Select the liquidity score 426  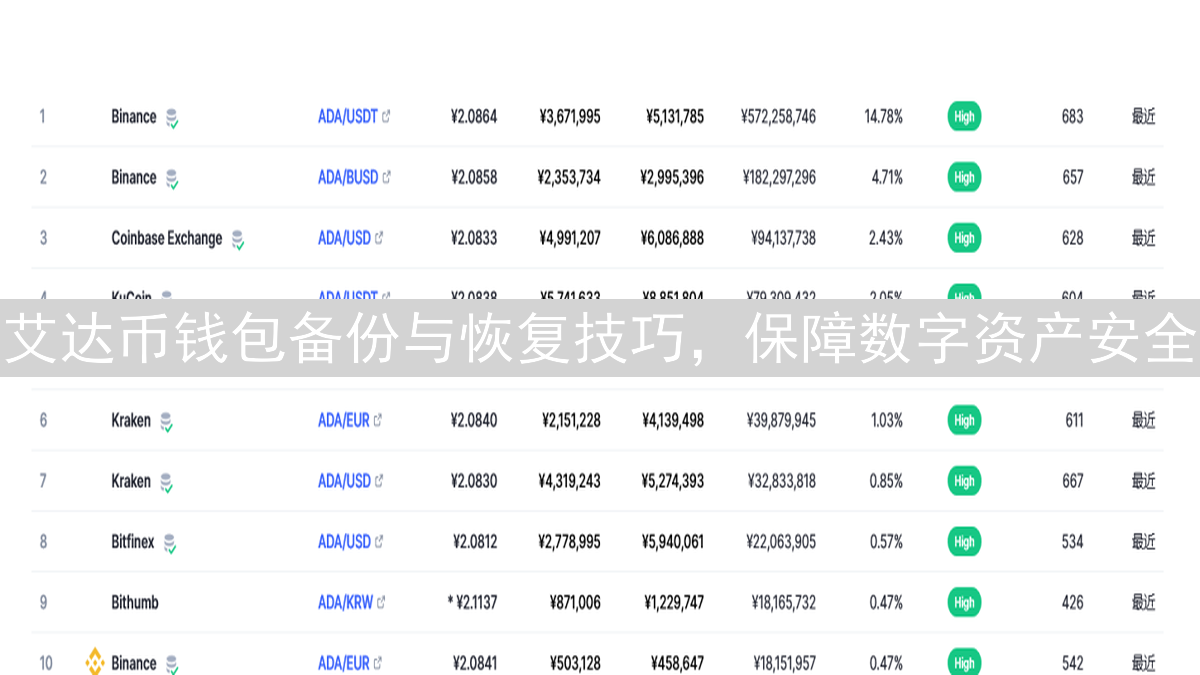click(x=1072, y=602)
